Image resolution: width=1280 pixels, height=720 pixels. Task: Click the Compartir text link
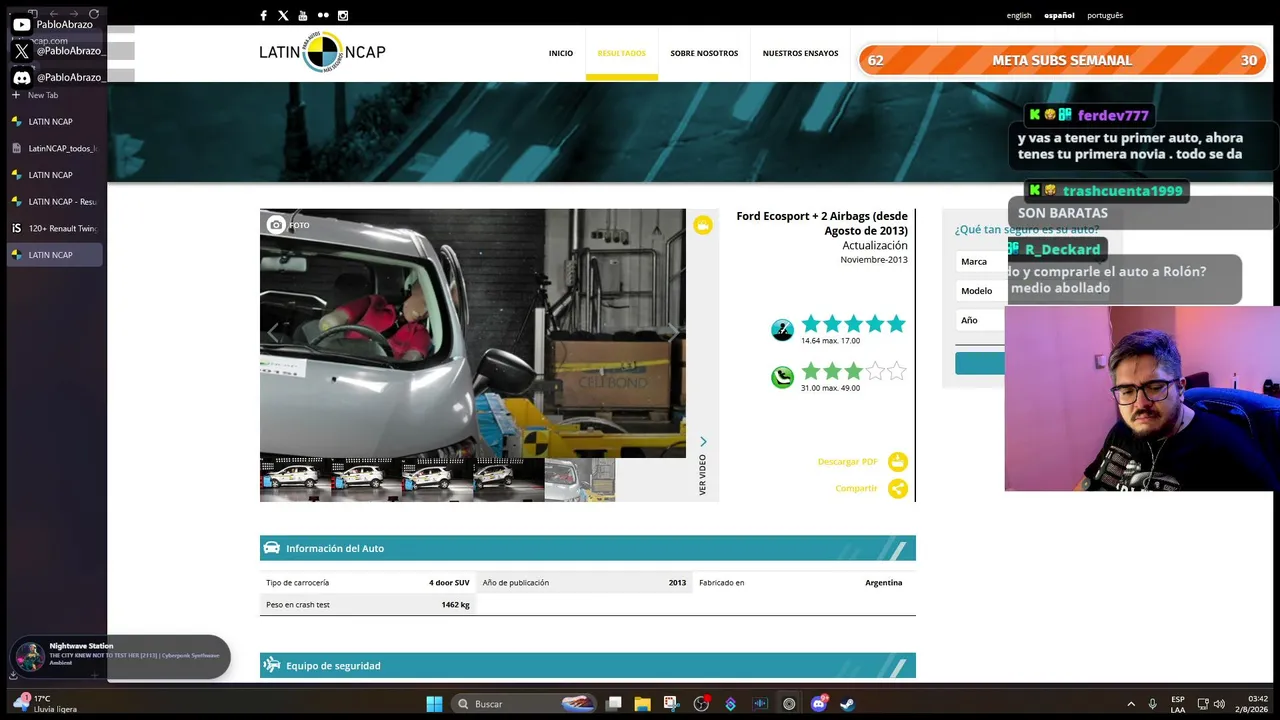(856, 488)
